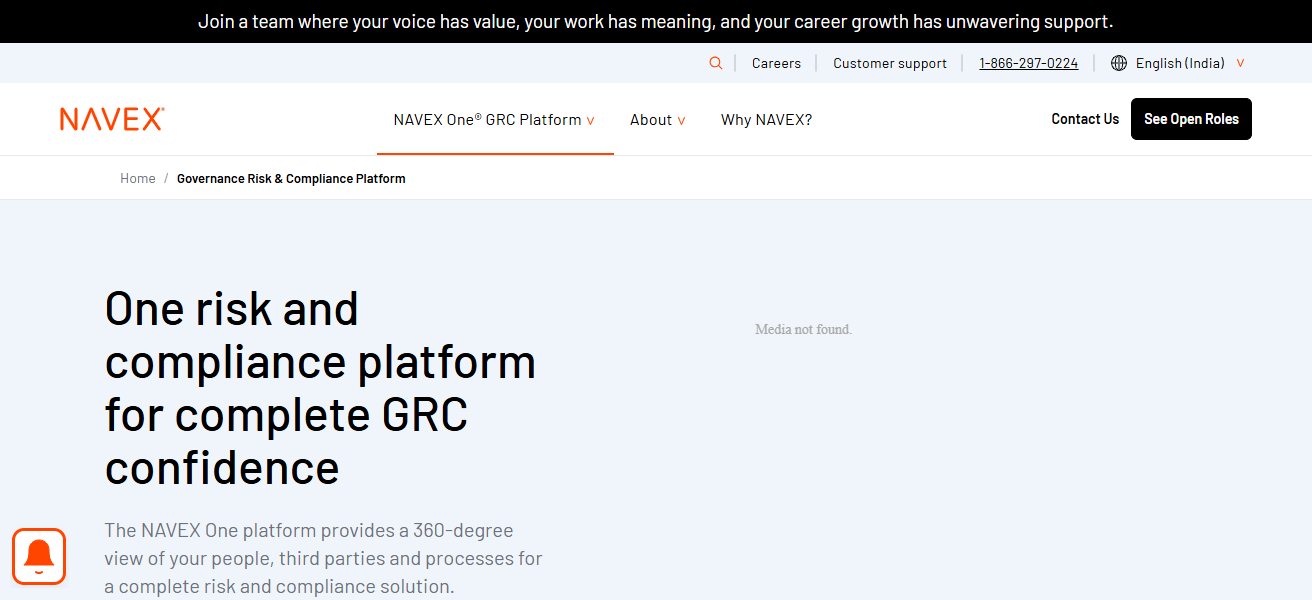
Task: Click chevron beside NAVEX One GRC Platform
Action: click(x=591, y=121)
